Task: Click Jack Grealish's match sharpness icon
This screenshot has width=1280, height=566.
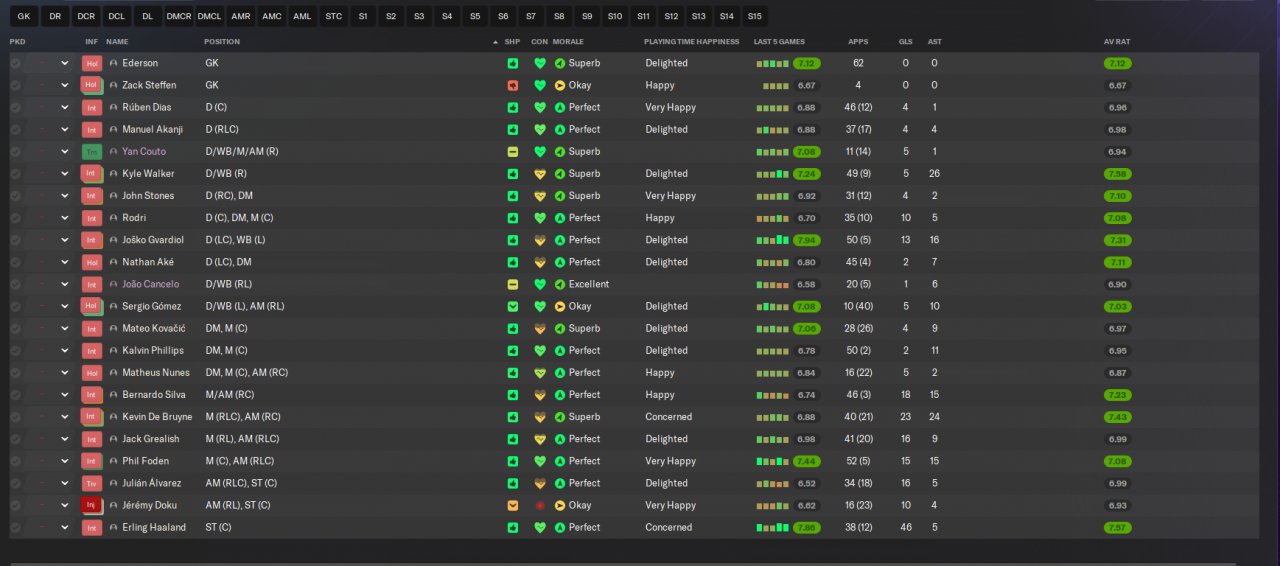Action: pos(513,439)
